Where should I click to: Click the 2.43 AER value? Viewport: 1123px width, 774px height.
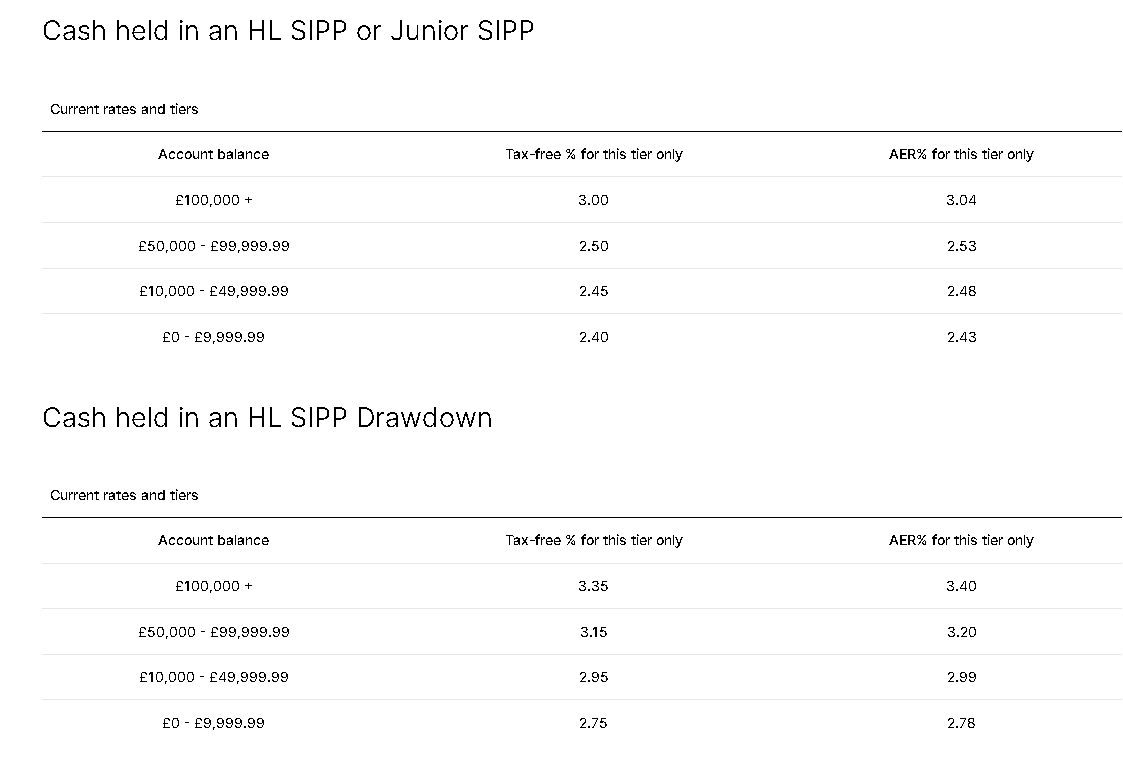coord(961,337)
